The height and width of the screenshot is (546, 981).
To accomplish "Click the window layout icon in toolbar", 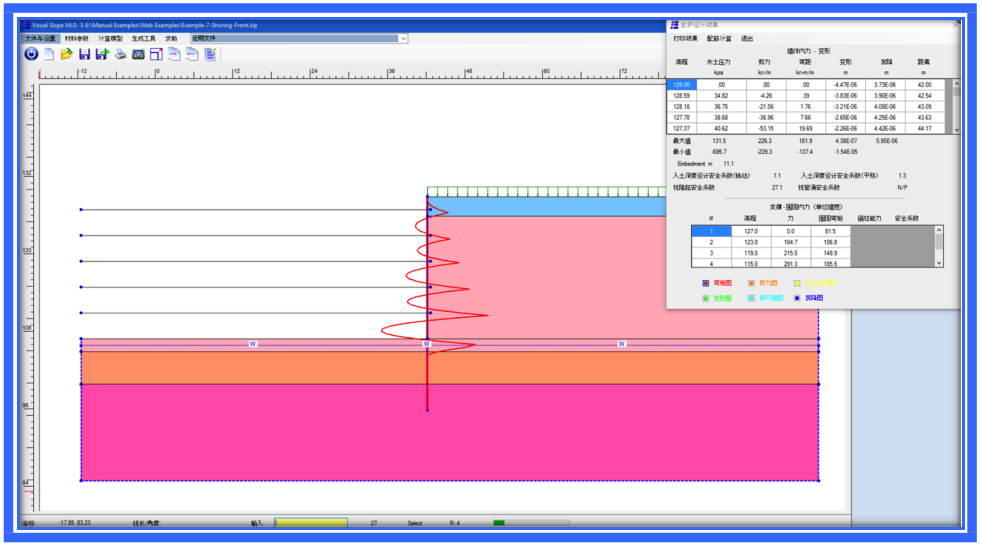I will (156, 54).
